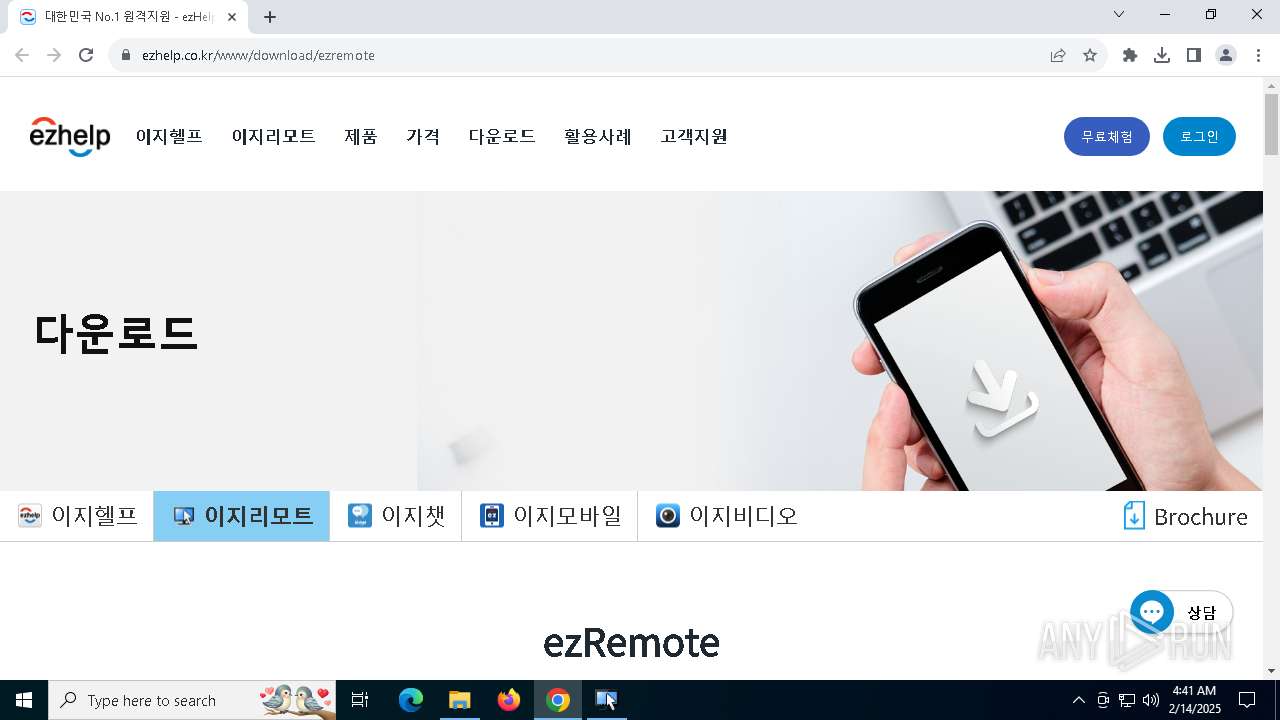Image resolution: width=1280 pixels, height=720 pixels.
Task: Click the 무료체험 button
Action: coord(1107,137)
